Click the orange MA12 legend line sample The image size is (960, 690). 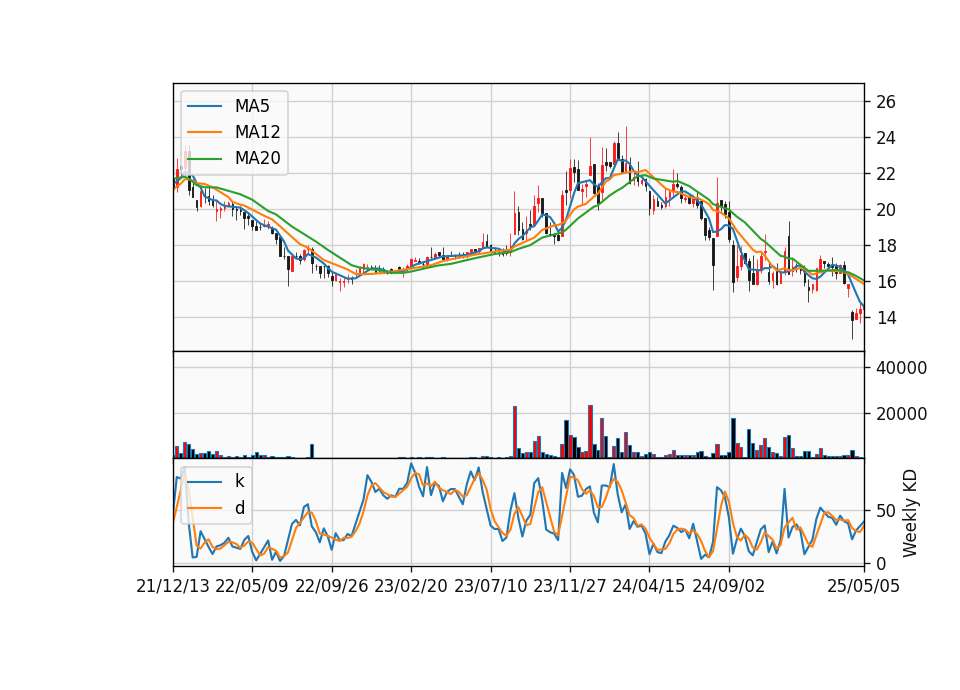(x=204, y=132)
